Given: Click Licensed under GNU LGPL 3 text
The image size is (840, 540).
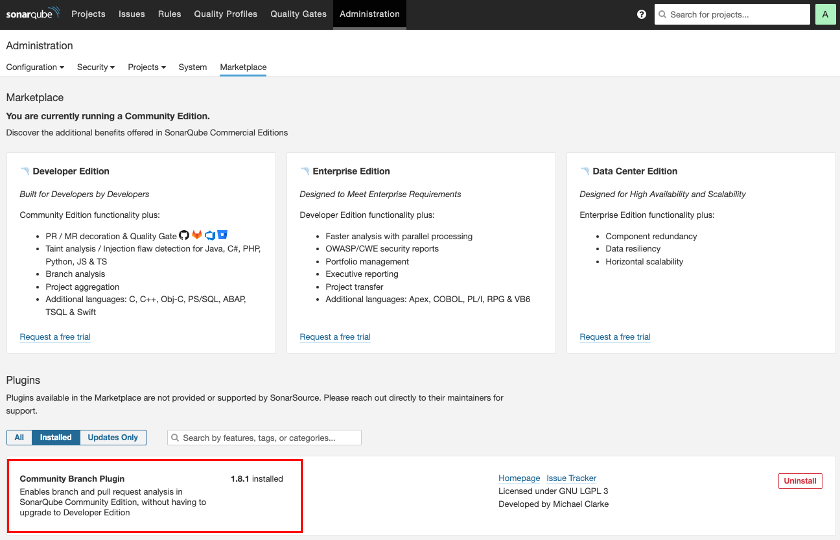Looking at the screenshot, I should (x=553, y=491).
